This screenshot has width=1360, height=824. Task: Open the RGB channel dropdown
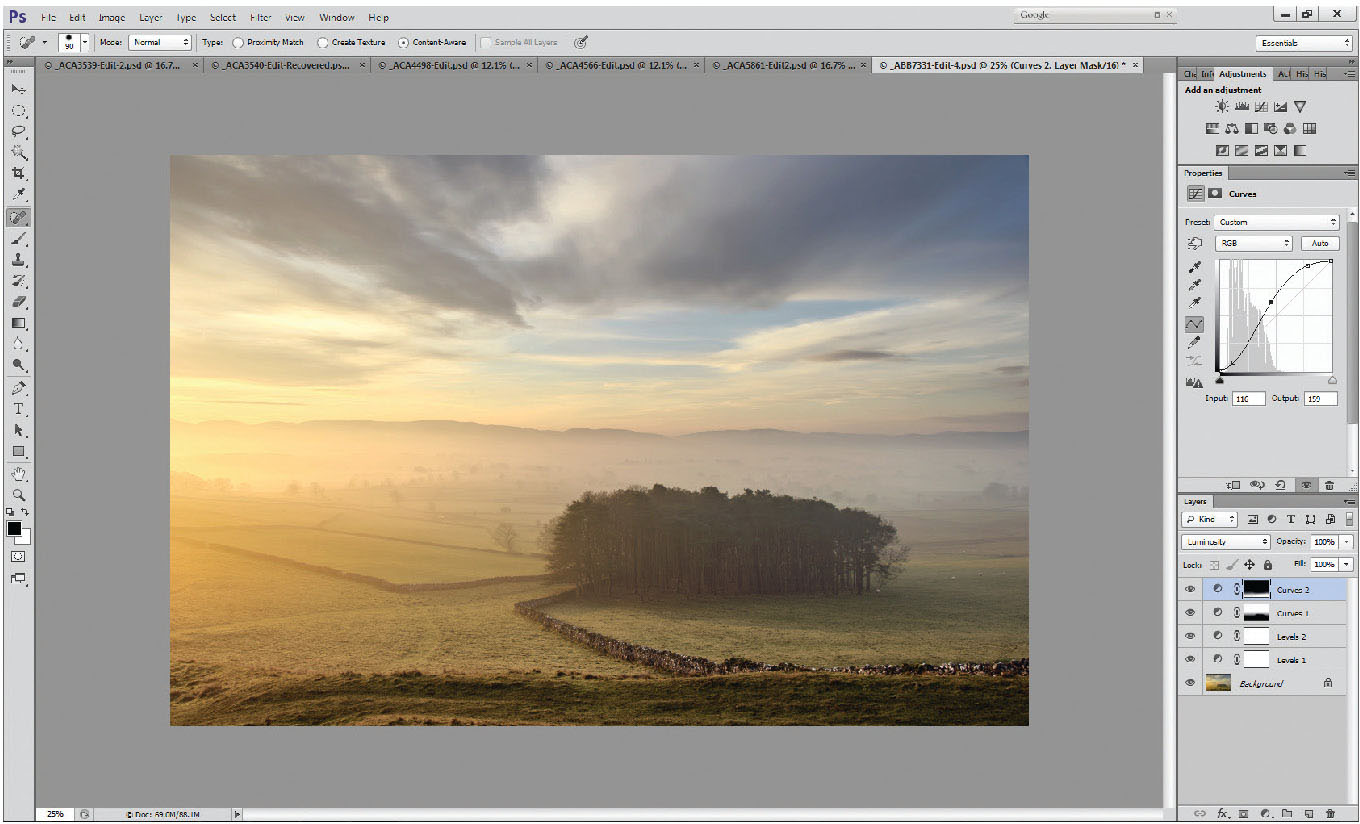click(1254, 243)
